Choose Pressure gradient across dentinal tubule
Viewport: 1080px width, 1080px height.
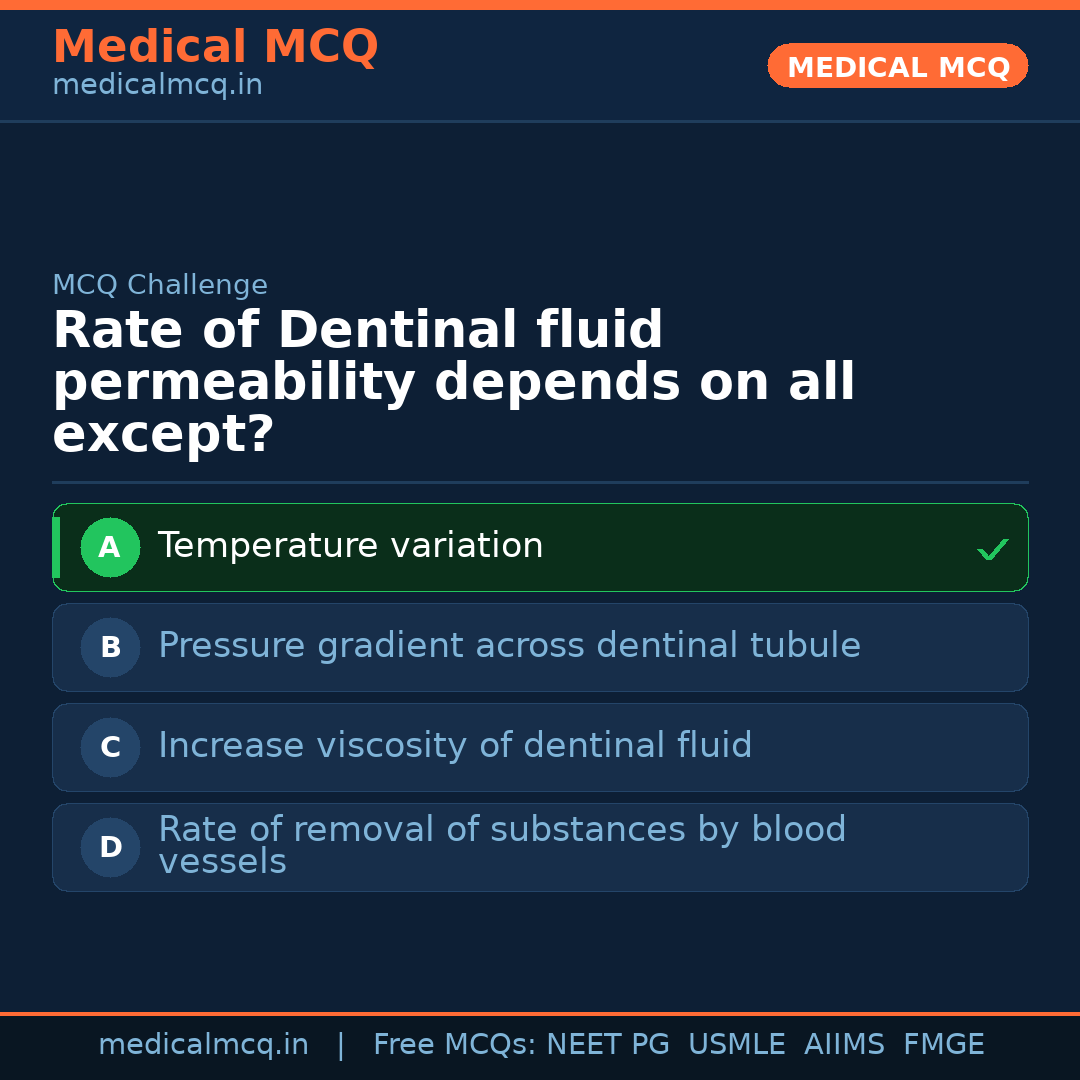(x=509, y=646)
